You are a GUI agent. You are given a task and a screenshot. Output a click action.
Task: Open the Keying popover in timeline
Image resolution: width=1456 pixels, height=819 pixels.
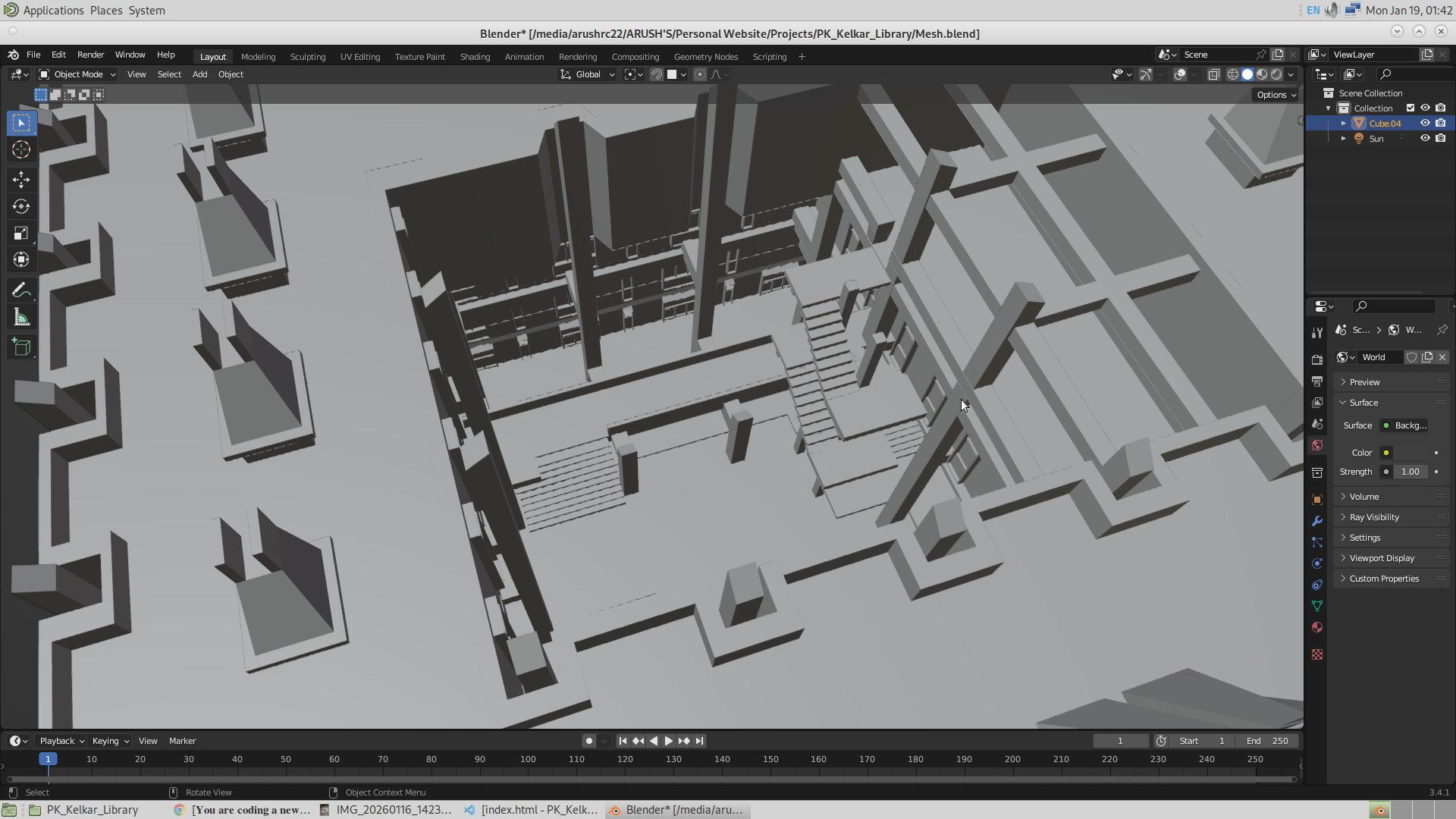point(110,741)
